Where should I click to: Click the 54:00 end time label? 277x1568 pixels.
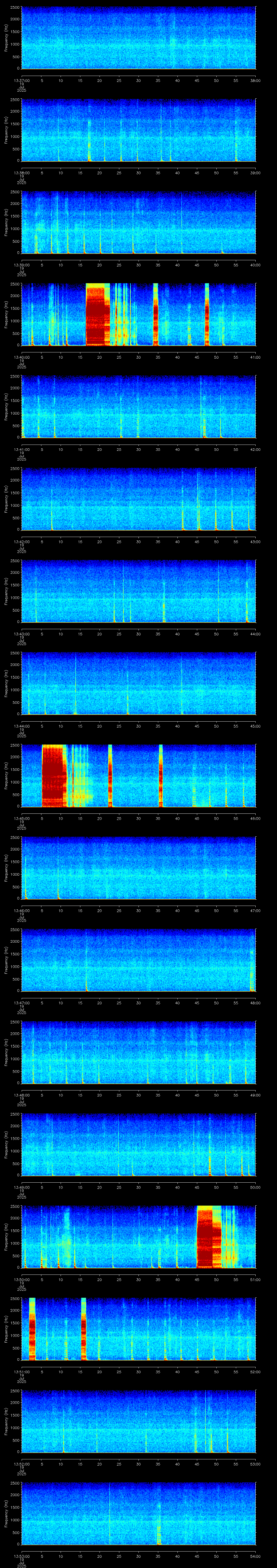pyautogui.click(x=255, y=1556)
